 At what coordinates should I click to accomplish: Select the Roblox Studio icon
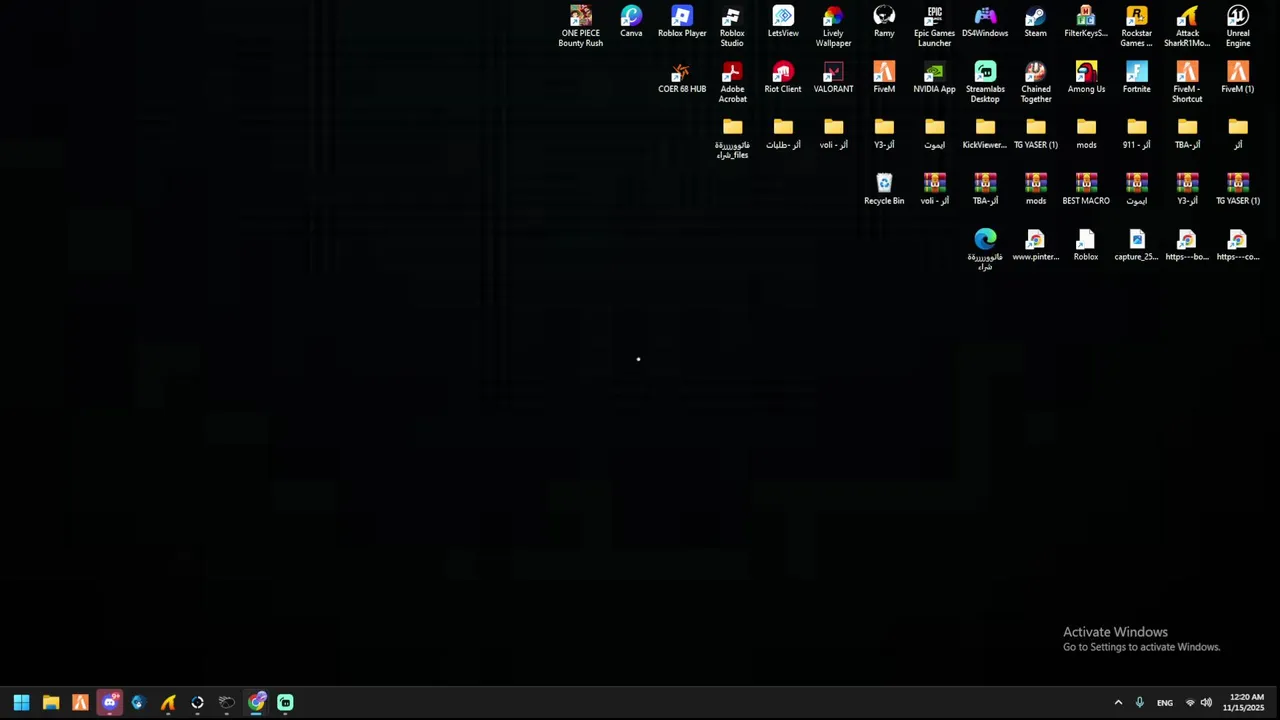coord(732,26)
